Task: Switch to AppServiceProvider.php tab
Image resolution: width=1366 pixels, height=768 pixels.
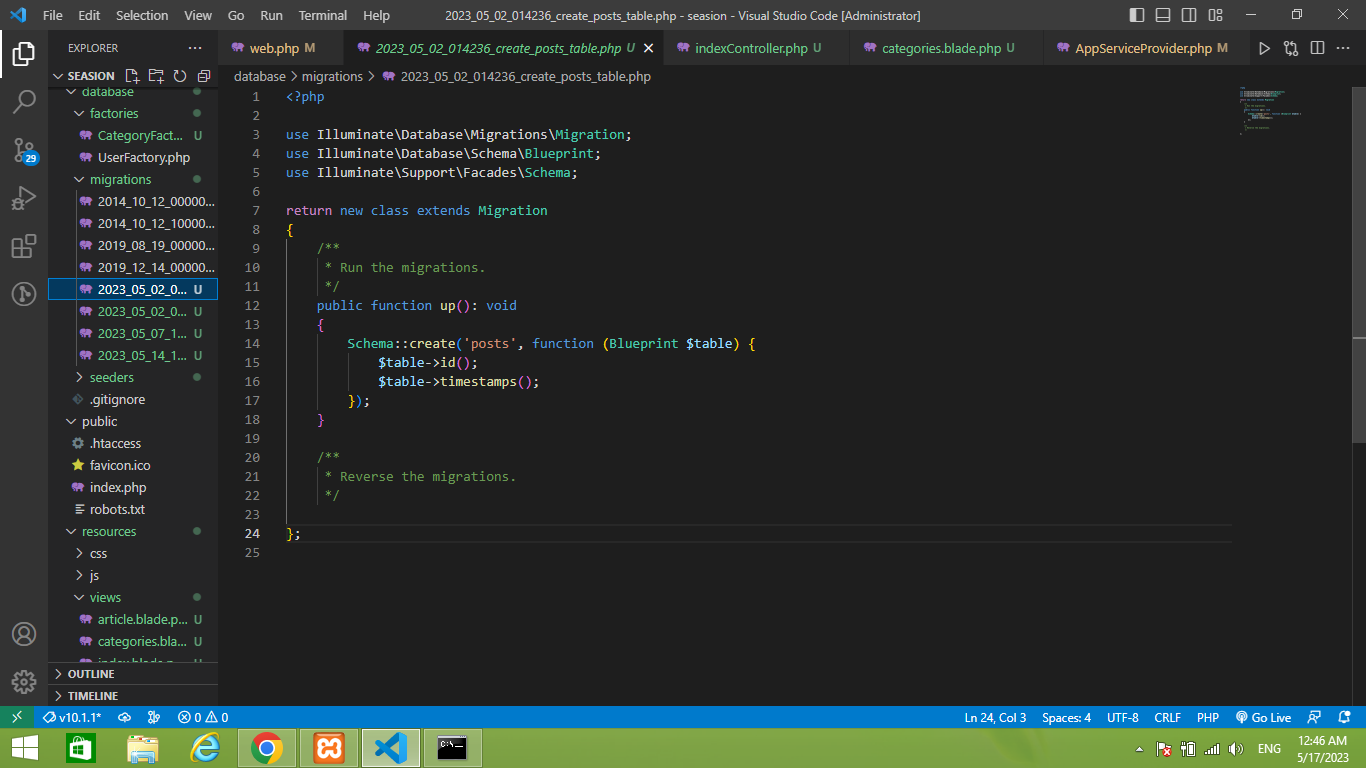Action: tap(1145, 48)
